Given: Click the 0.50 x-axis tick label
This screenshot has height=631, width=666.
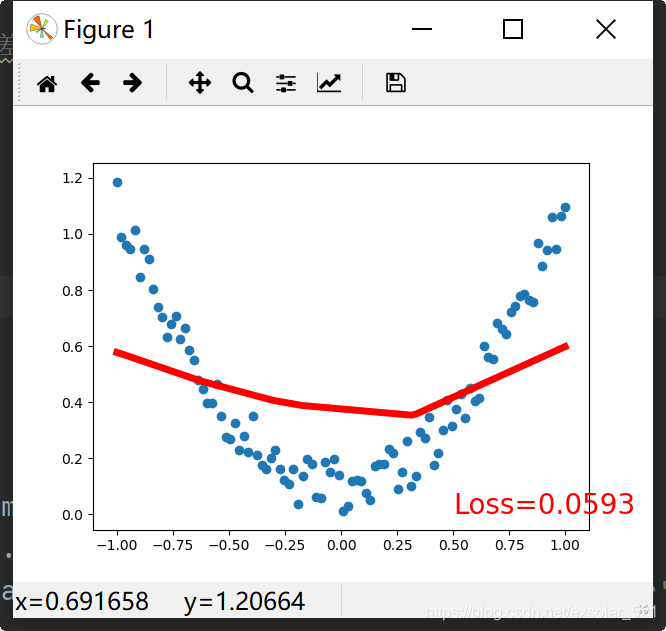Looking at the screenshot, I should click(454, 545).
